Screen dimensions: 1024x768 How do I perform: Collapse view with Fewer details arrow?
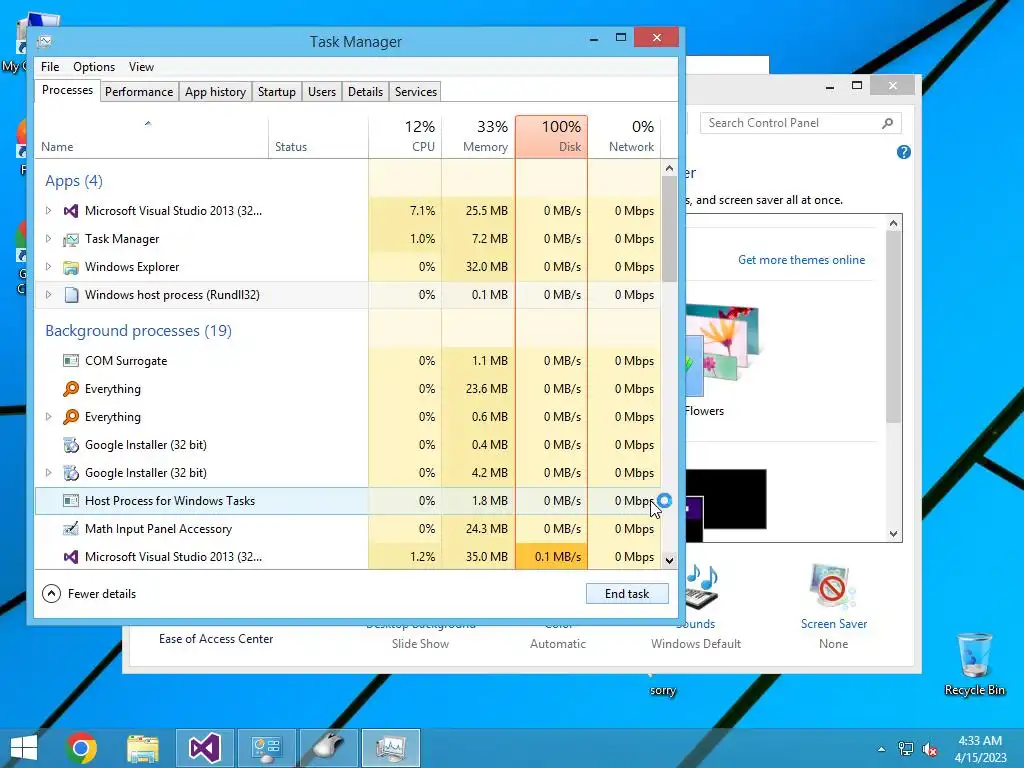tap(52, 594)
